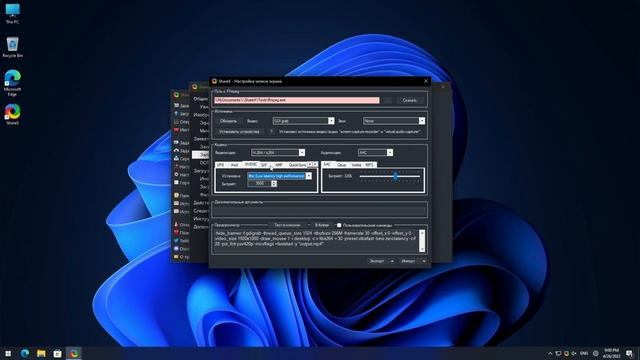
Task: Open the Export button's dropdown arrow
Action: pos(392,261)
